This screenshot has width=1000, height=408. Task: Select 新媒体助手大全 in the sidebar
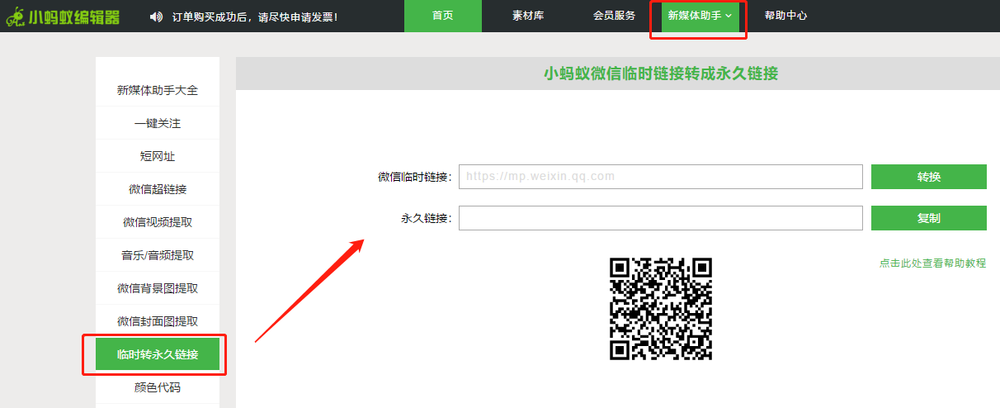(158, 91)
